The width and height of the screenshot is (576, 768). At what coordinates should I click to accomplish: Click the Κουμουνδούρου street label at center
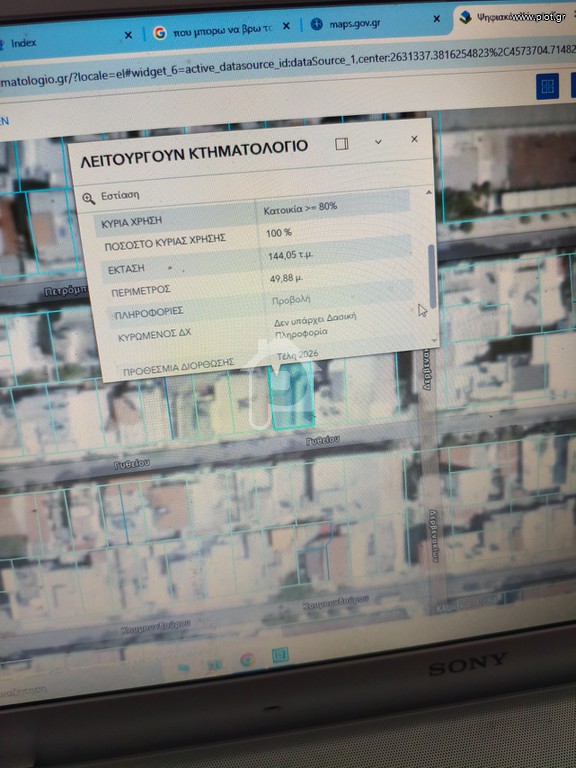[x=336, y=602]
